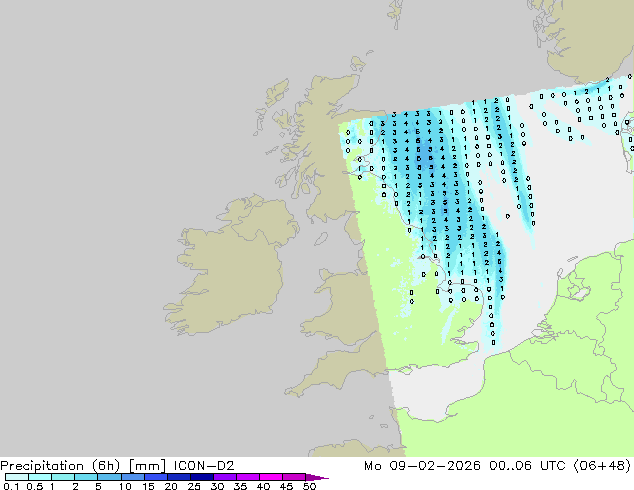Click the '10' legend scale label
Image resolution: width=634 pixels, height=490 pixels.
coord(125,486)
